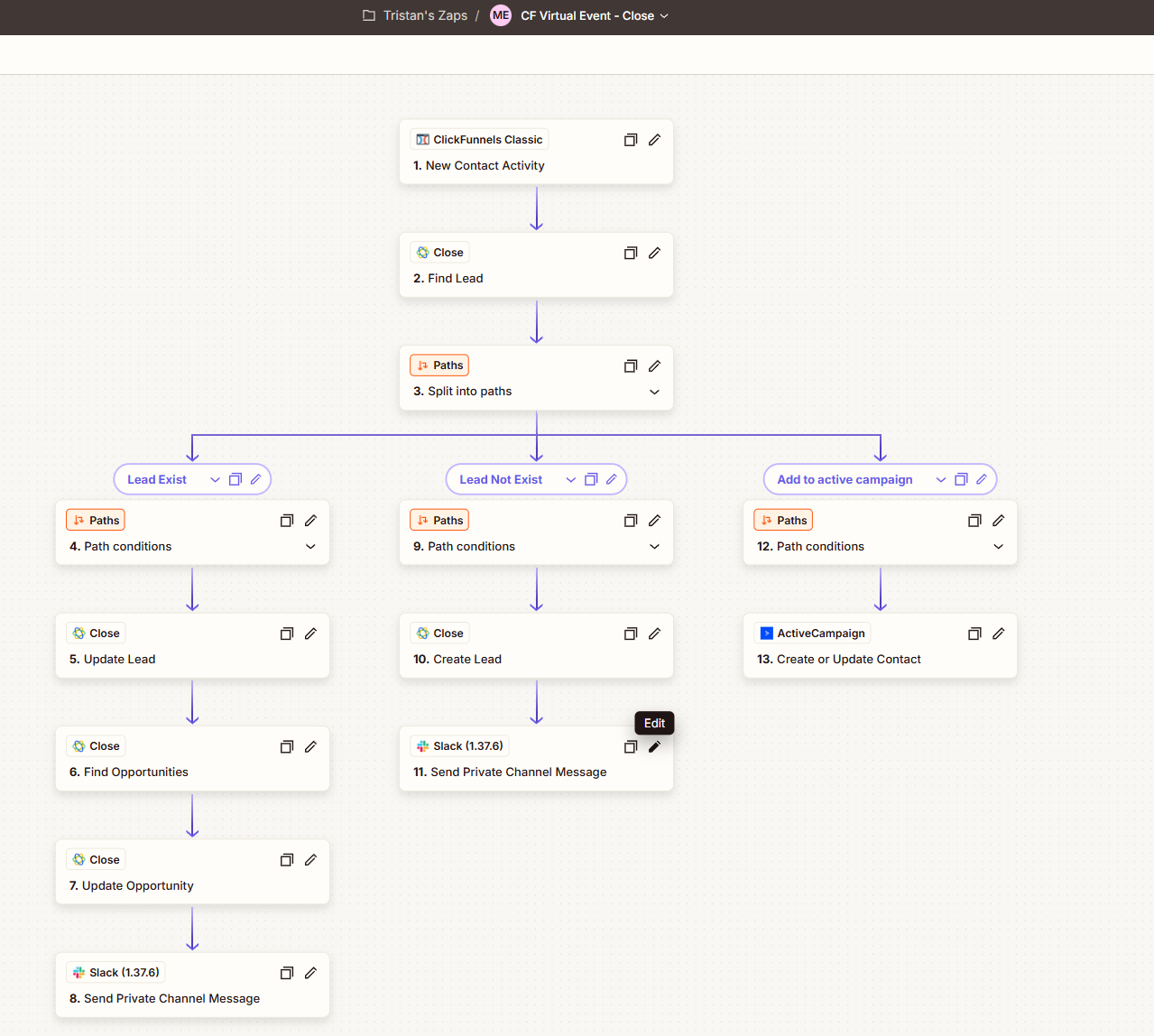Expand step 9 Path conditions chevron

tap(654, 547)
